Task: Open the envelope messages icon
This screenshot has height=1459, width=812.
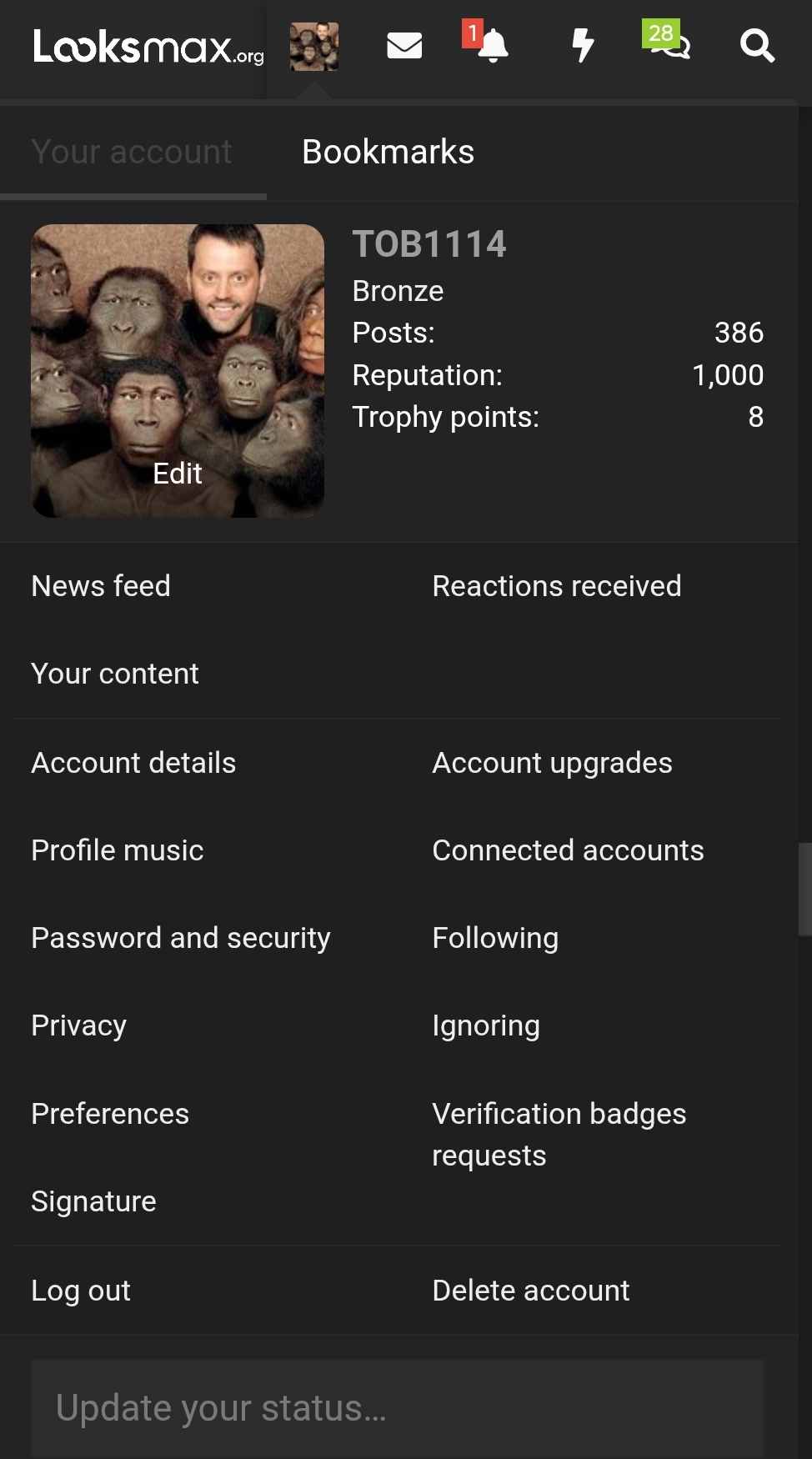Action: coord(404,46)
